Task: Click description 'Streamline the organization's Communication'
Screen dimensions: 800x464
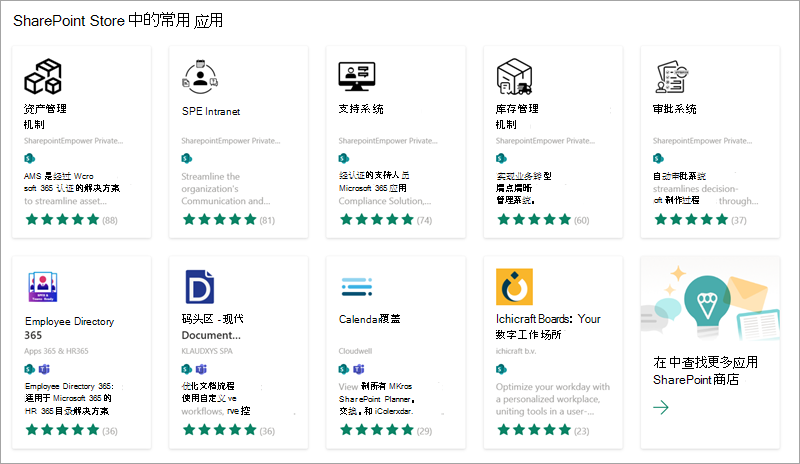Action: [x=226, y=188]
